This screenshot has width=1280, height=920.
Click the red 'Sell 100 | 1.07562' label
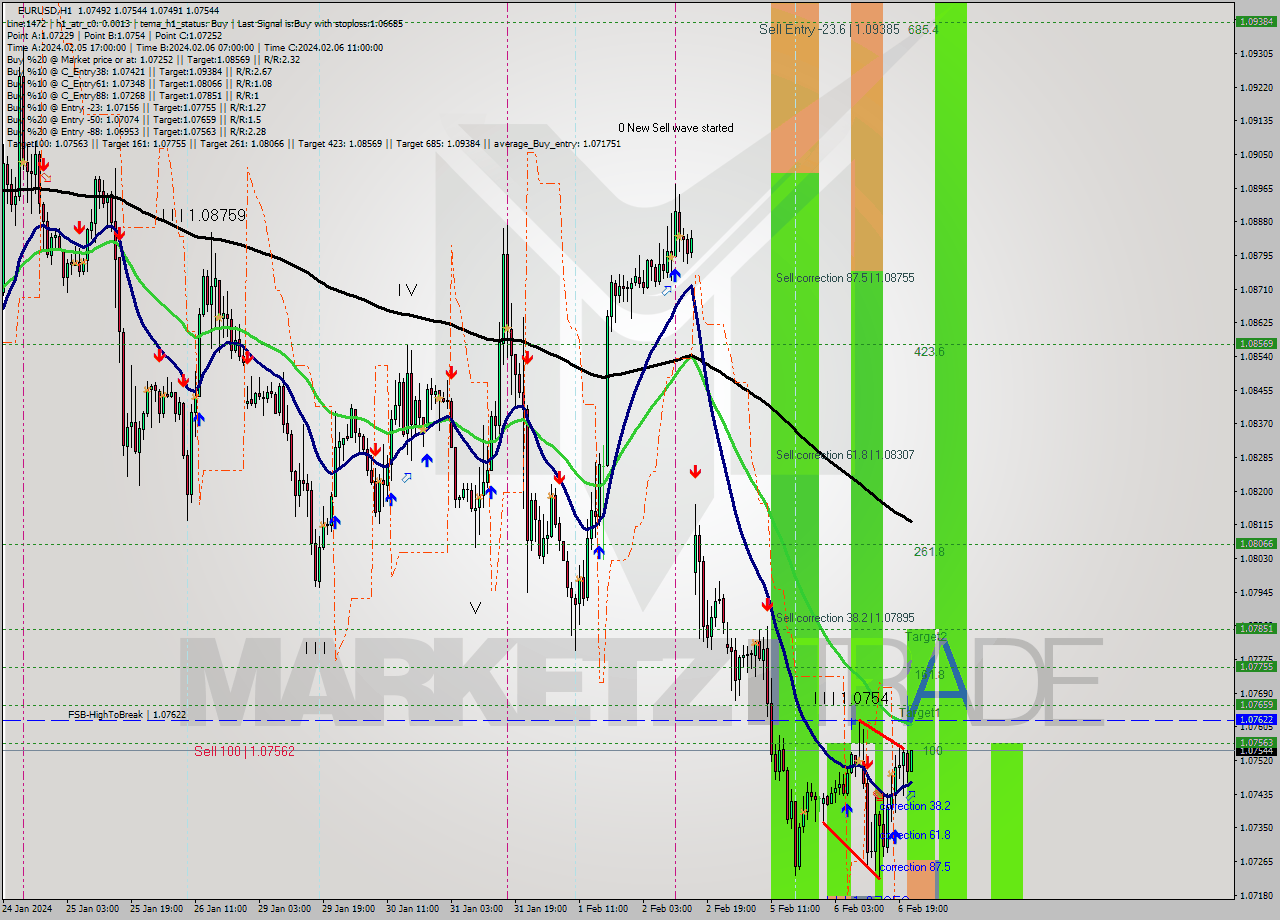244,751
